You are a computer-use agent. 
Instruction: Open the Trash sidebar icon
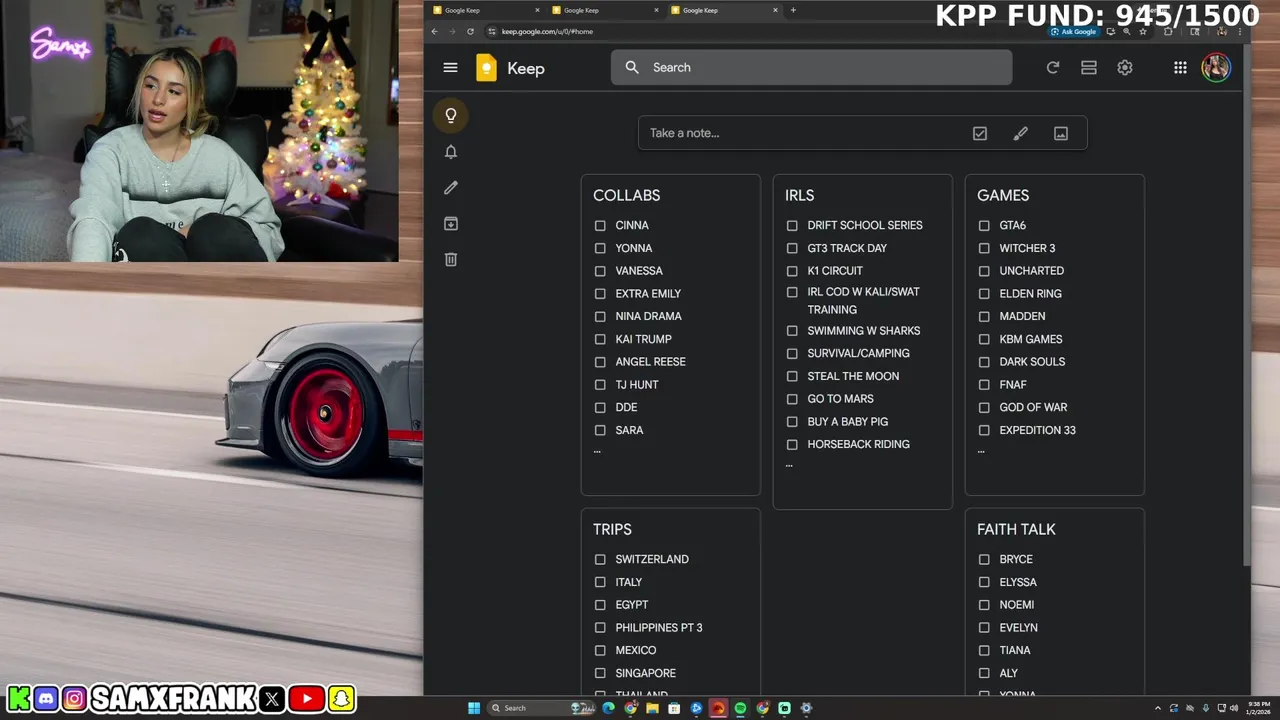(x=451, y=259)
